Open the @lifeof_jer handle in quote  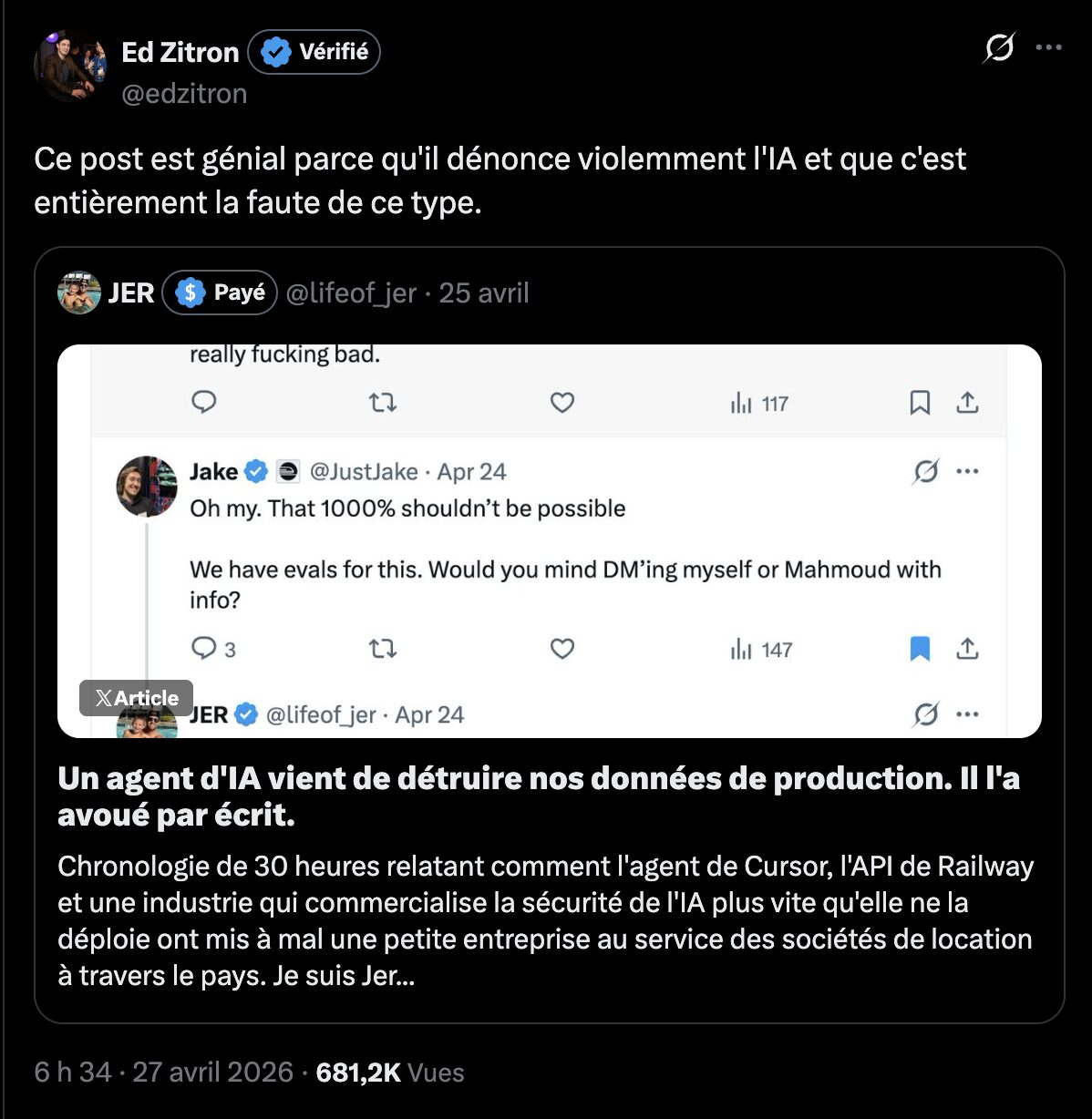tap(351, 293)
